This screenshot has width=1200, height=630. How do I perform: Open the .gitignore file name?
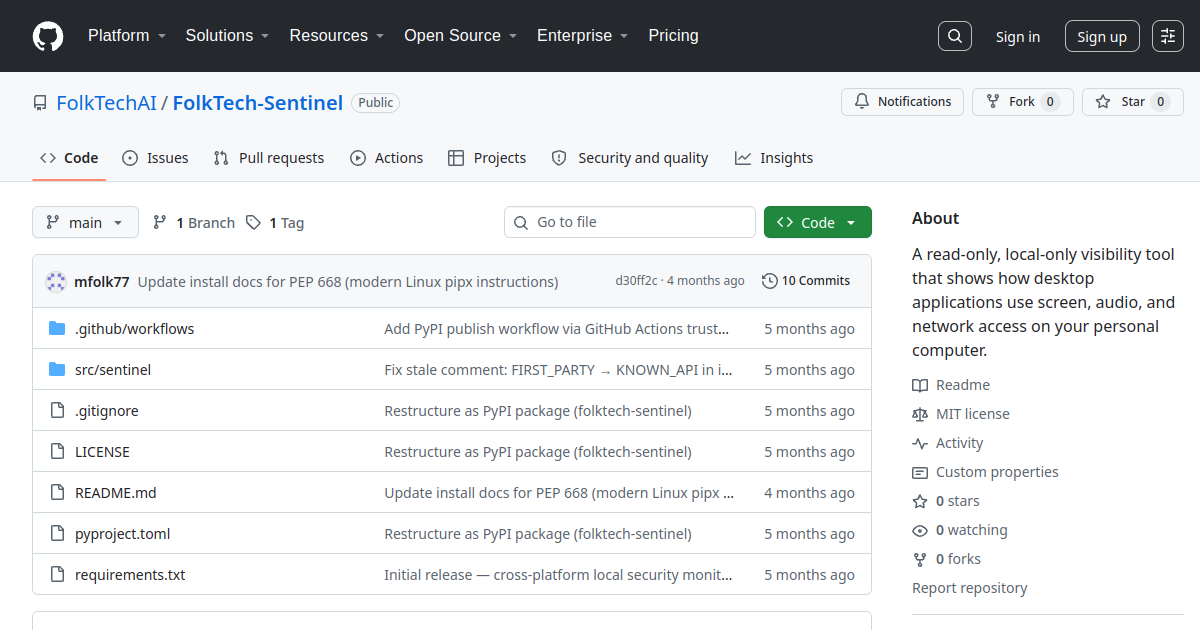pyautogui.click(x=107, y=411)
